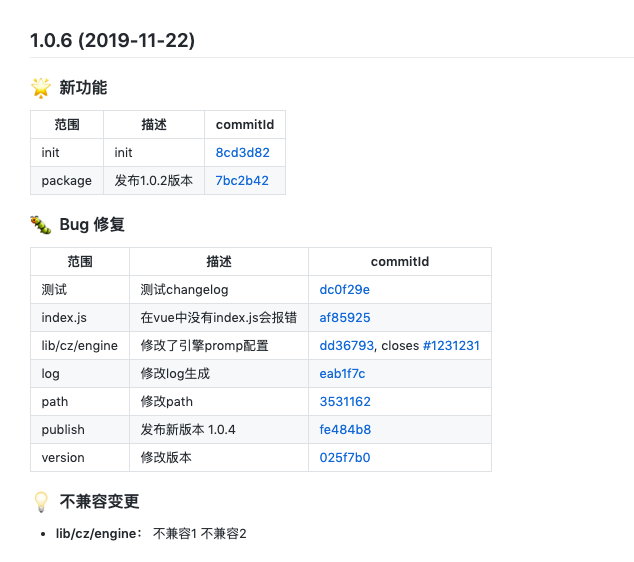Open commit af85925 for index.js fix

pos(345,318)
